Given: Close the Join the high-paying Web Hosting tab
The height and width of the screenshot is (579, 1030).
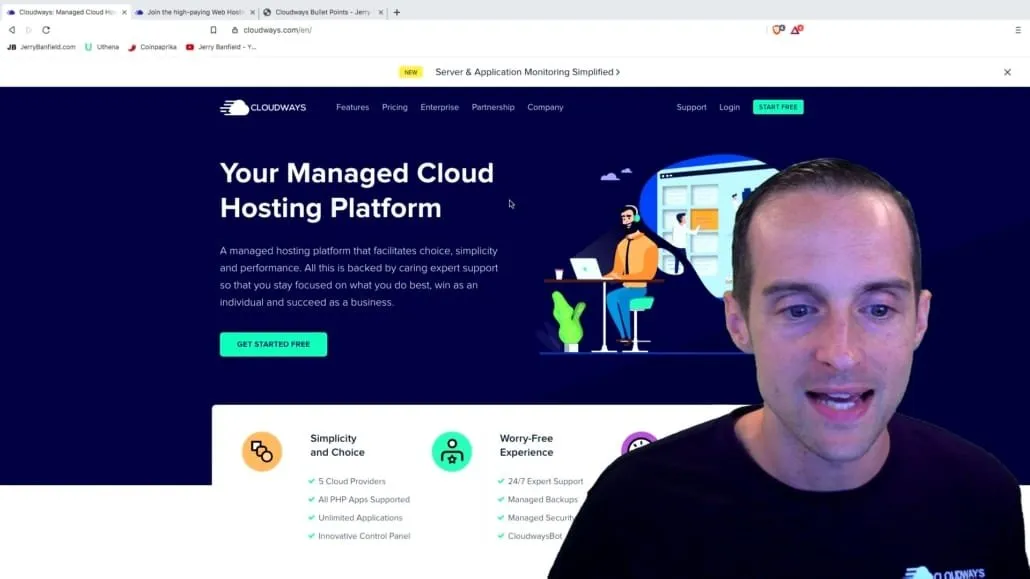Looking at the screenshot, I should [252, 12].
